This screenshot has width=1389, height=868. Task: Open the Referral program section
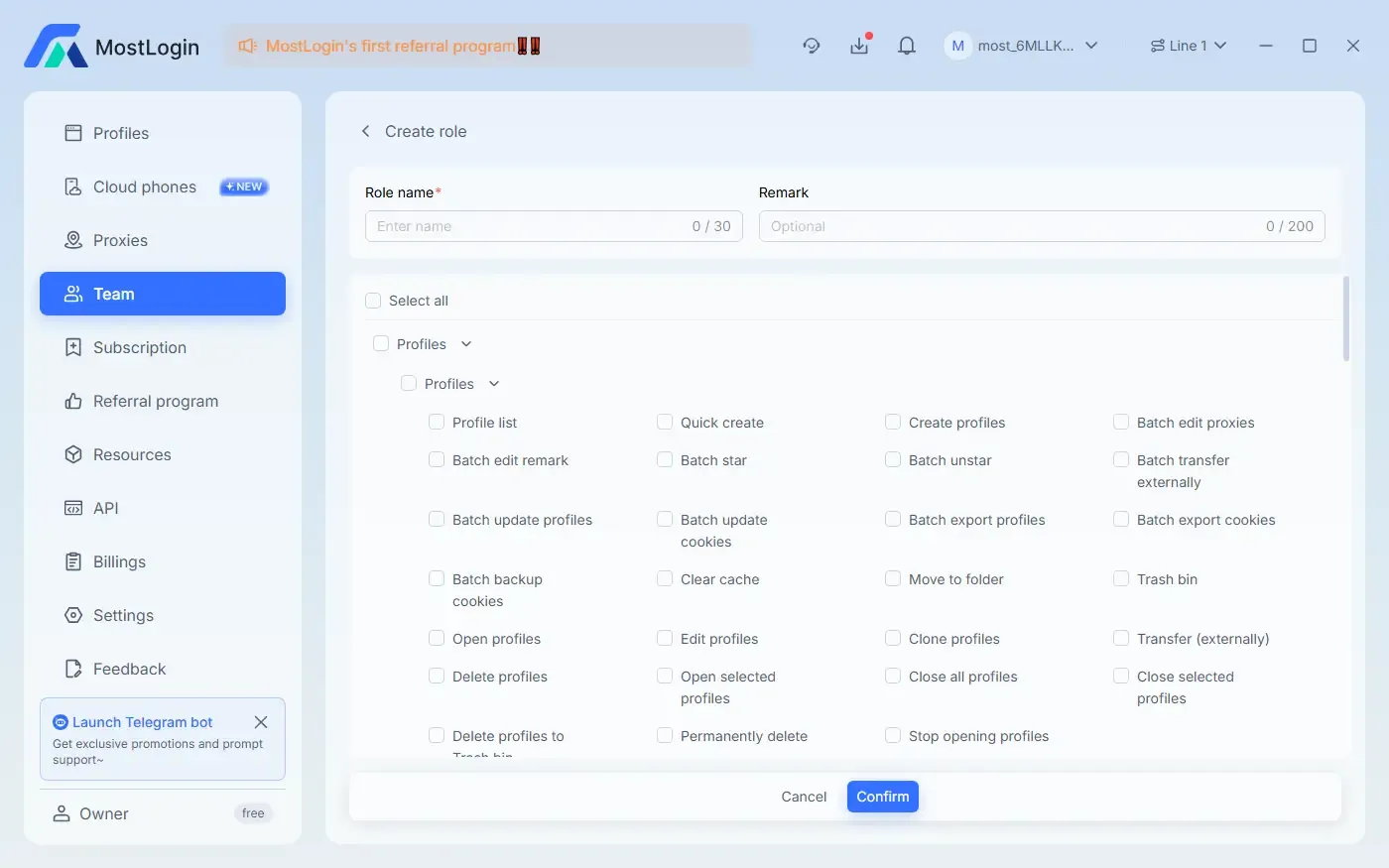(x=156, y=401)
